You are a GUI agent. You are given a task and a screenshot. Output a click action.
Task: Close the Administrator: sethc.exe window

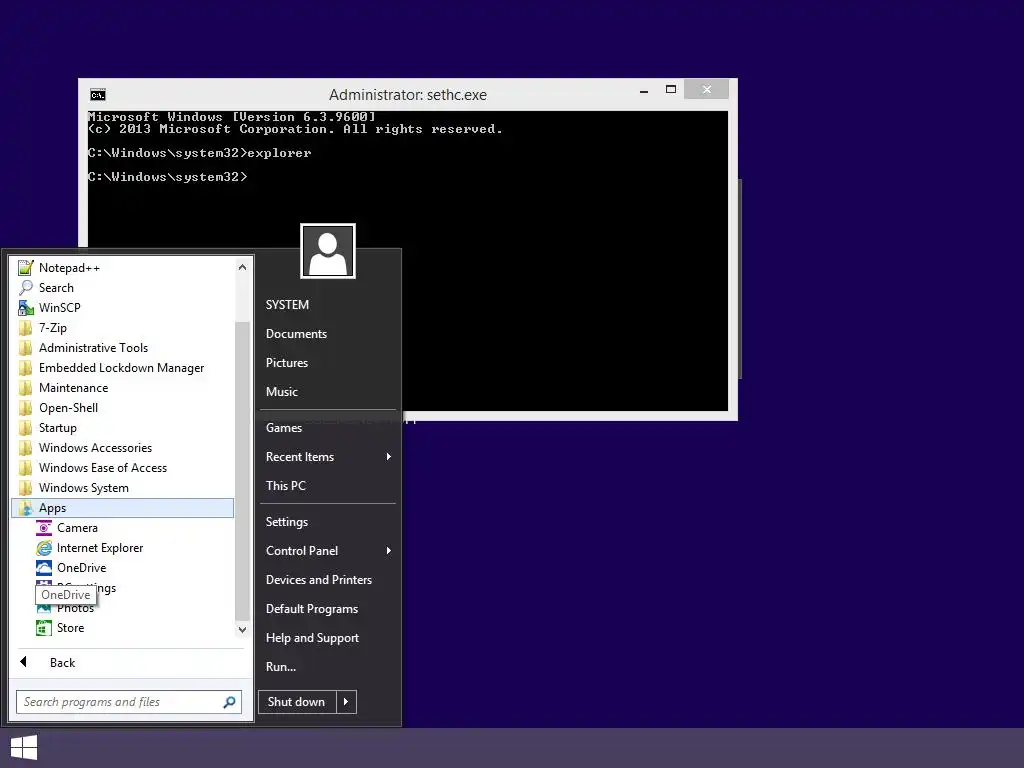click(707, 89)
